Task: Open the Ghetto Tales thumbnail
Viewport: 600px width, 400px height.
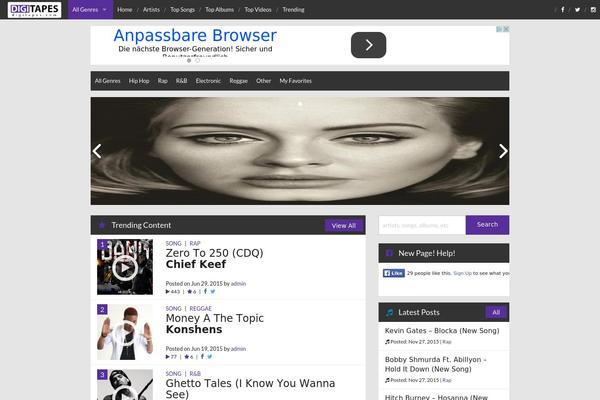Action: click(x=125, y=385)
